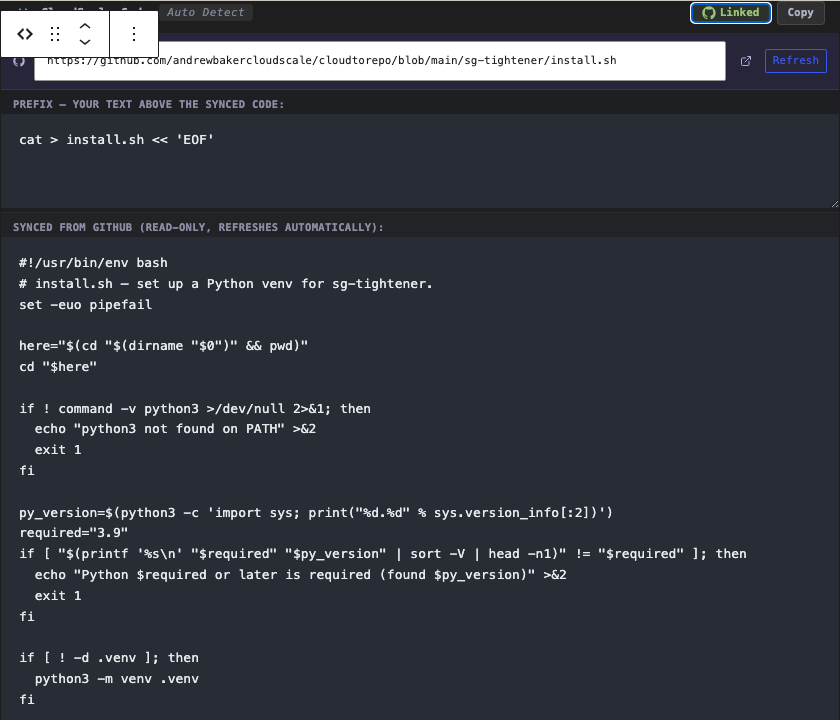The width and height of the screenshot is (840, 720).
Task: Click the prefix textarea resize grip
Action: click(835, 204)
